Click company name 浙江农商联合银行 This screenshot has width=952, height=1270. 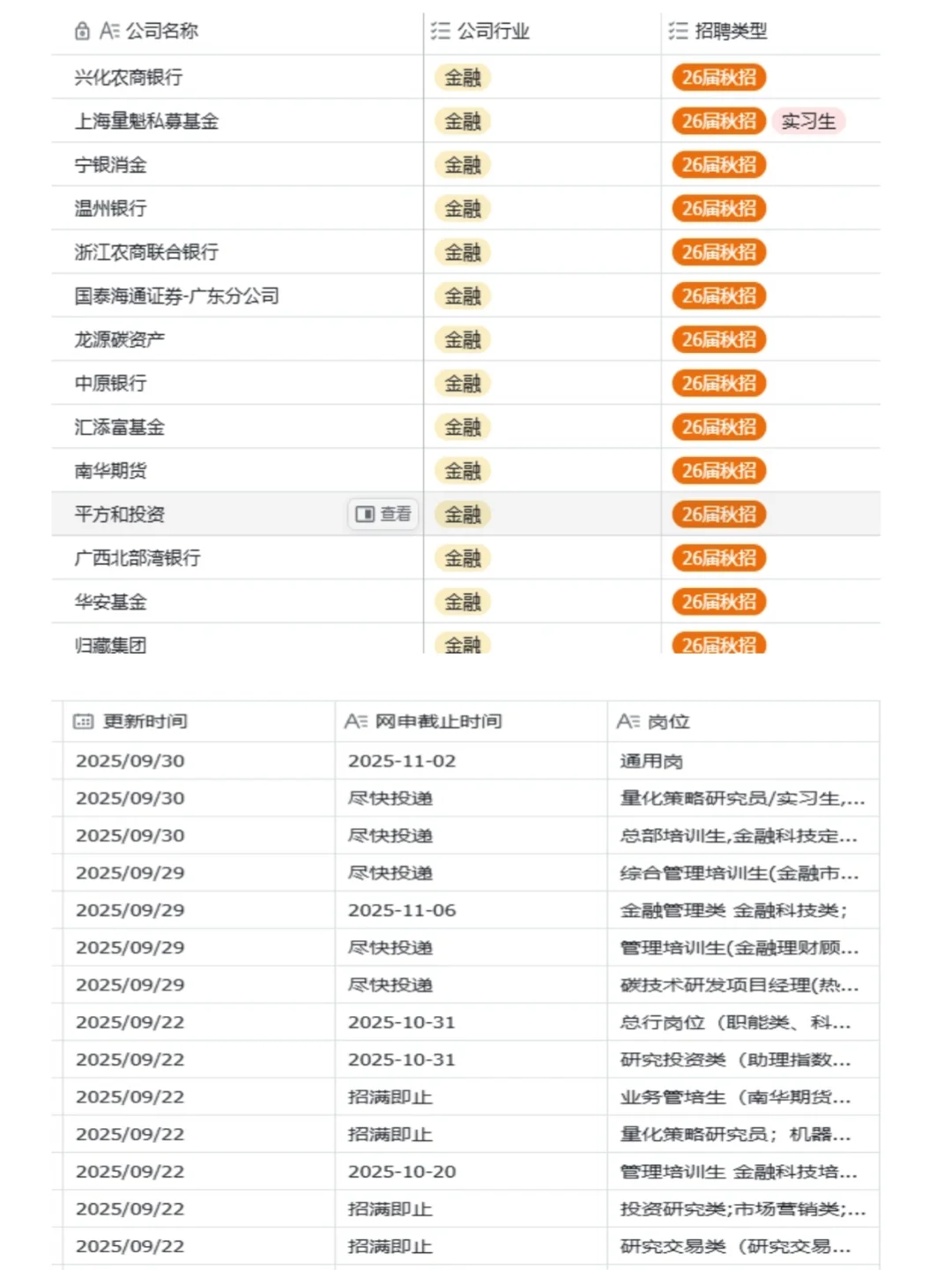(x=146, y=252)
